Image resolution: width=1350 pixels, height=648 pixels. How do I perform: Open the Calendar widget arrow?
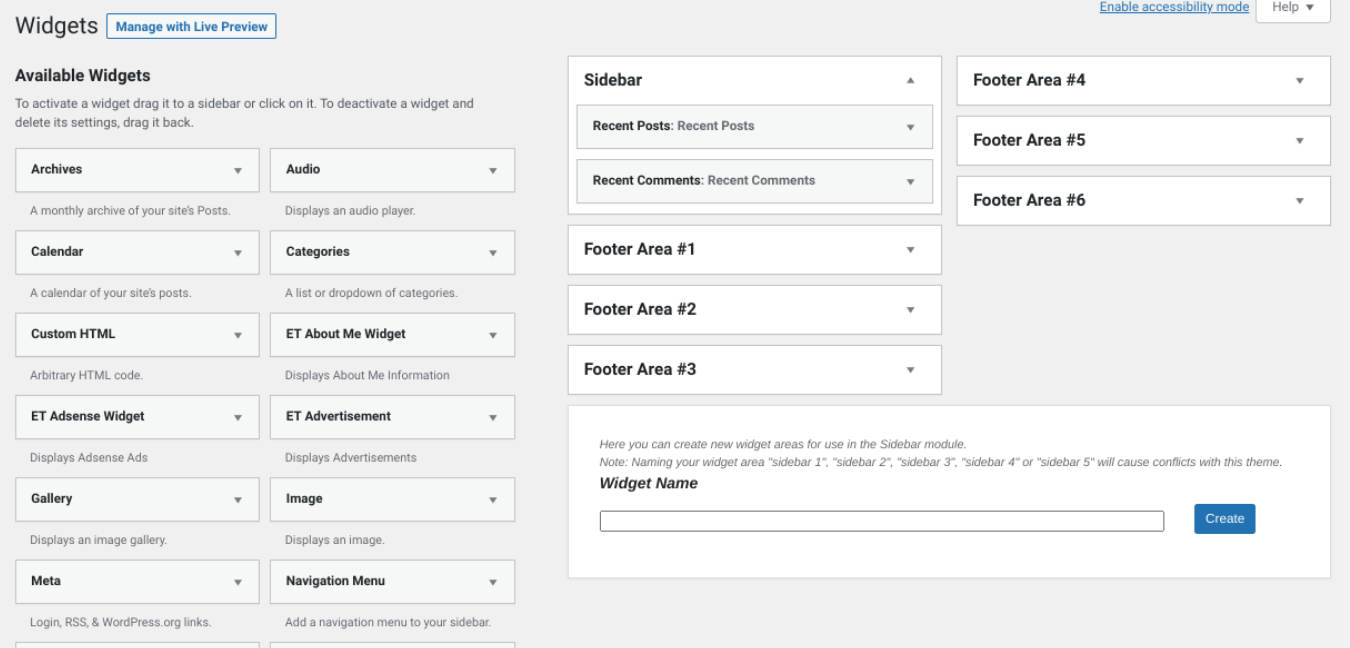click(x=238, y=253)
